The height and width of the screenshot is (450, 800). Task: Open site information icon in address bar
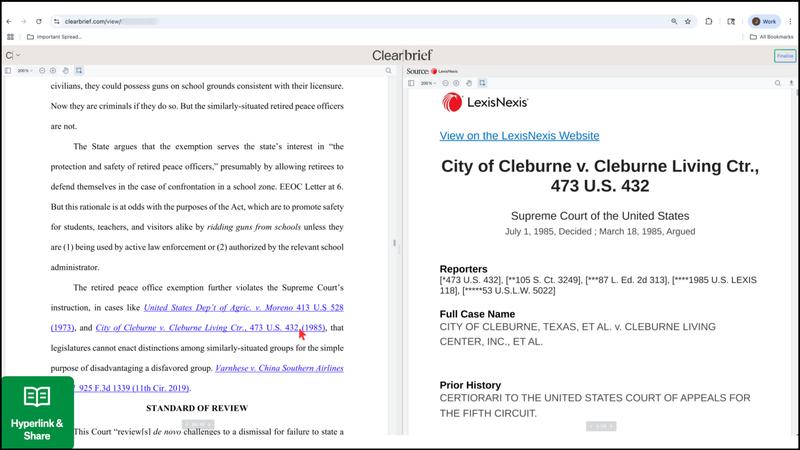pyautogui.click(x=57, y=21)
